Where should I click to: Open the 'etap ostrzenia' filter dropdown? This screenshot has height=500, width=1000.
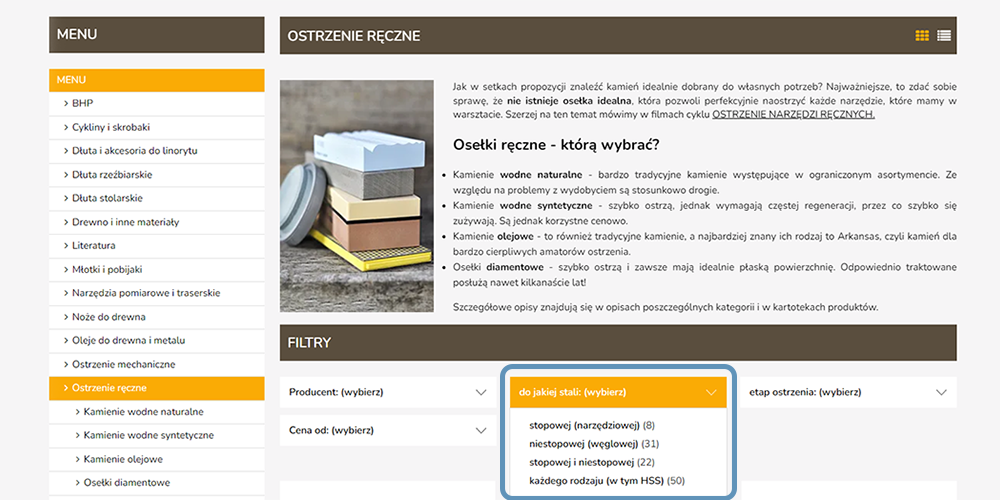pyautogui.click(x=847, y=392)
